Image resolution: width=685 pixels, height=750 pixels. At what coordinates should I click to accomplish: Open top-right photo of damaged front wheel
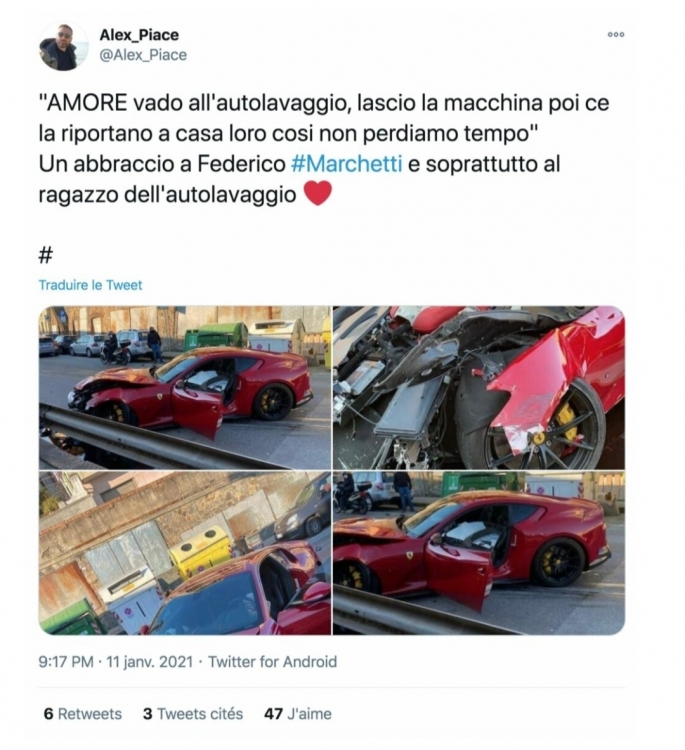[479, 387]
